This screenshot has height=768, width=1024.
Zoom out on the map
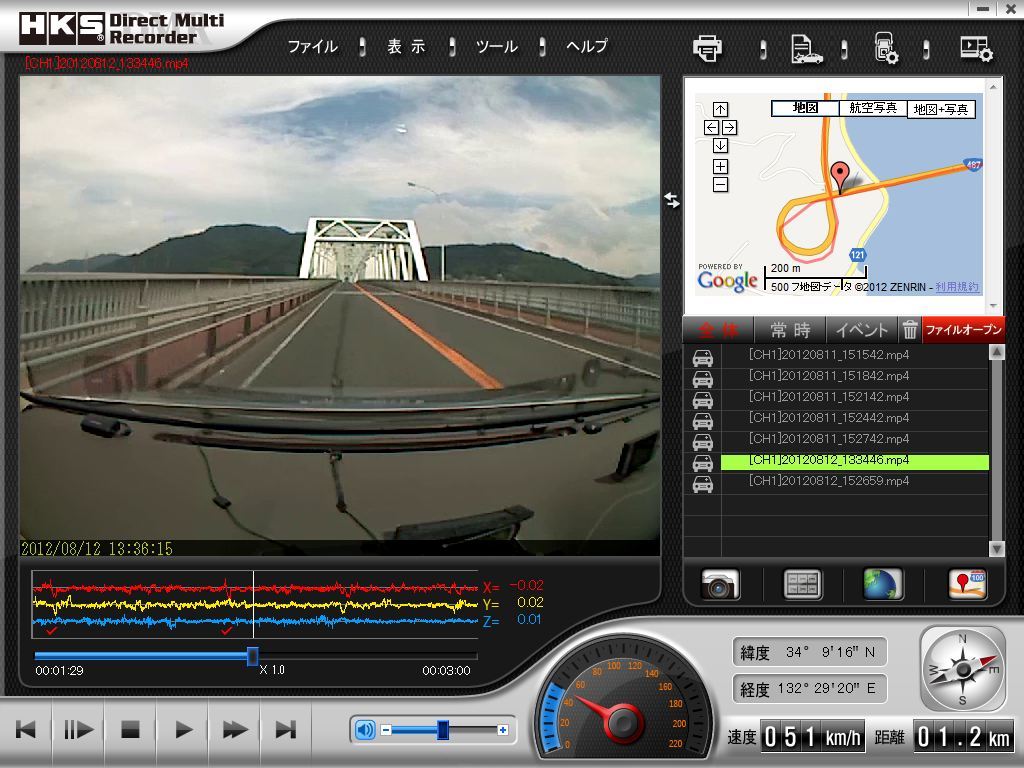(x=720, y=185)
